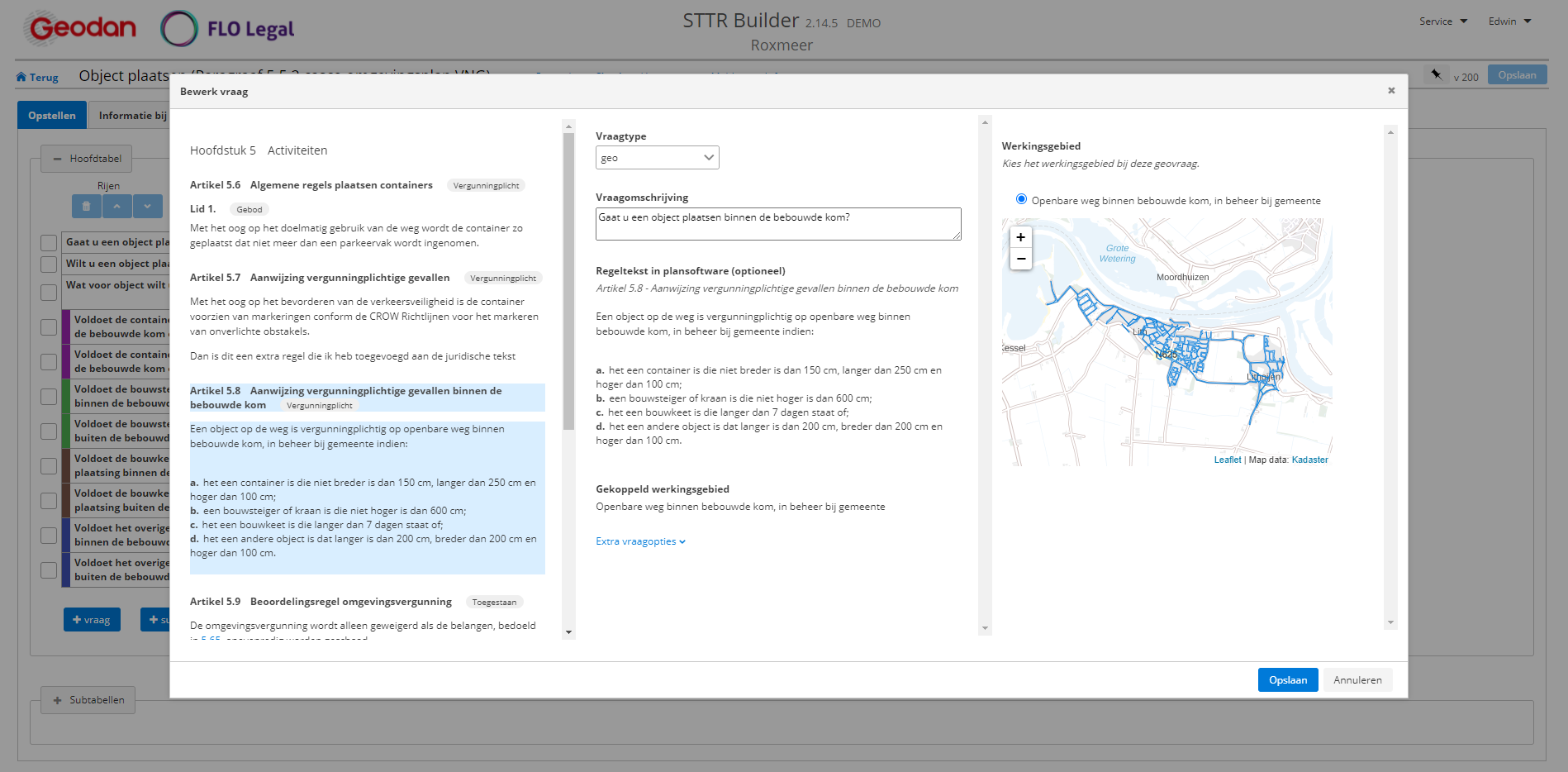This screenshot has height=772, width=1568.
Task: Click the Vergunningplicht tag on Artikel 5.7
Action: tap(503, 279)
